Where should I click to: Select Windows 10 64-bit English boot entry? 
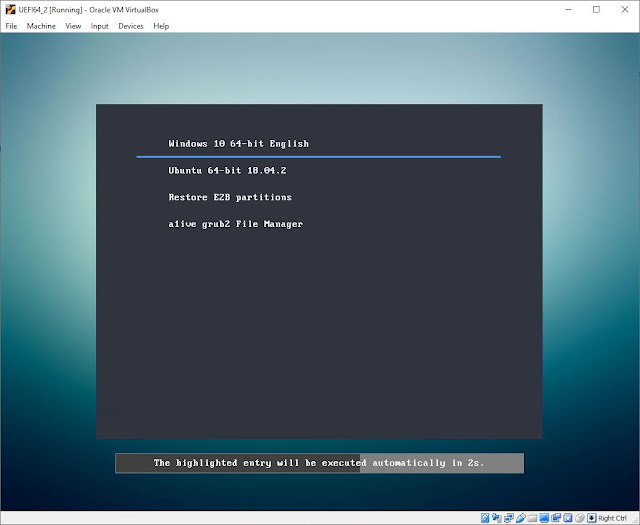coord(238,144)
